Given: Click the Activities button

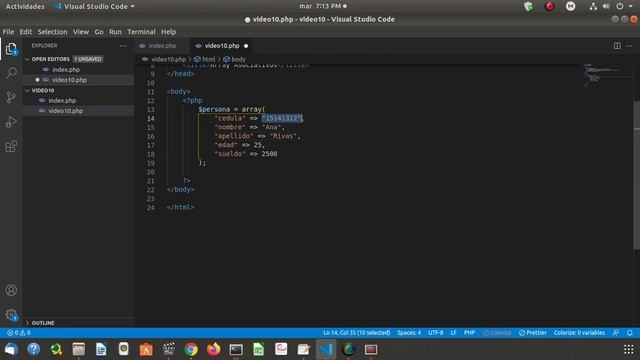Looking at the screenshot, I should [25, 7].
